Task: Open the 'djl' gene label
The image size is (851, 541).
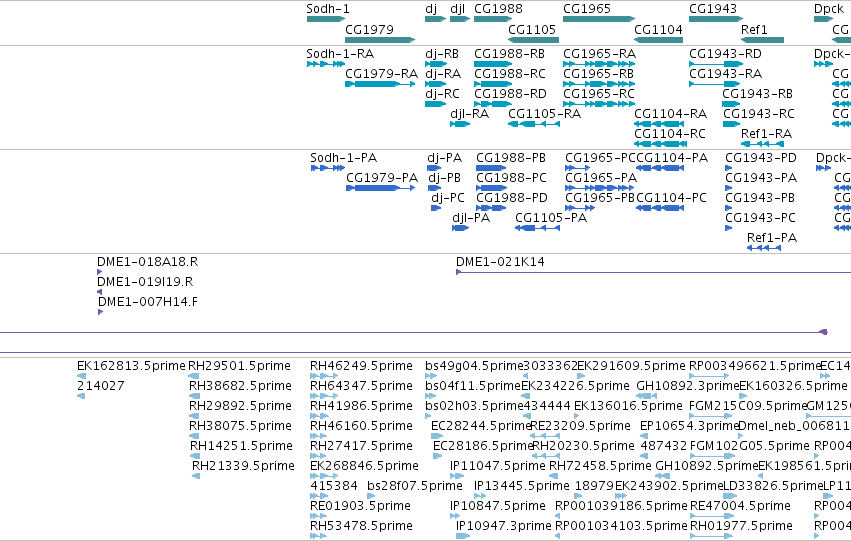Action: (x=458, y=9)
